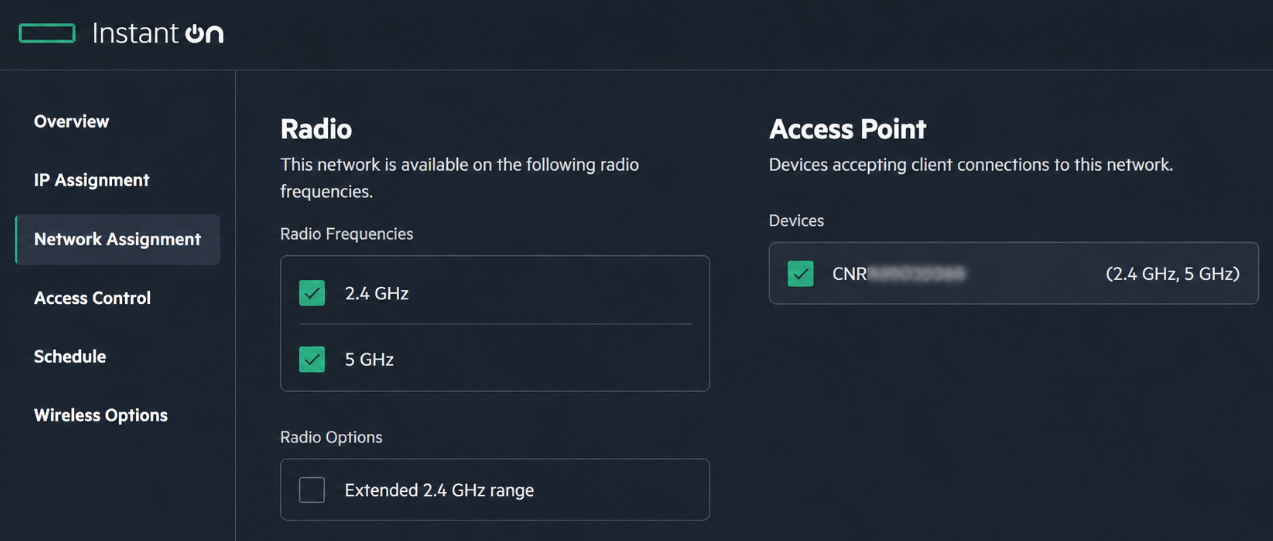Uncheck the 5 GHz radio frequency checkbox
Image resolution: width=1273 pixels, height=541 pixels.
click(x=312, y=359)
